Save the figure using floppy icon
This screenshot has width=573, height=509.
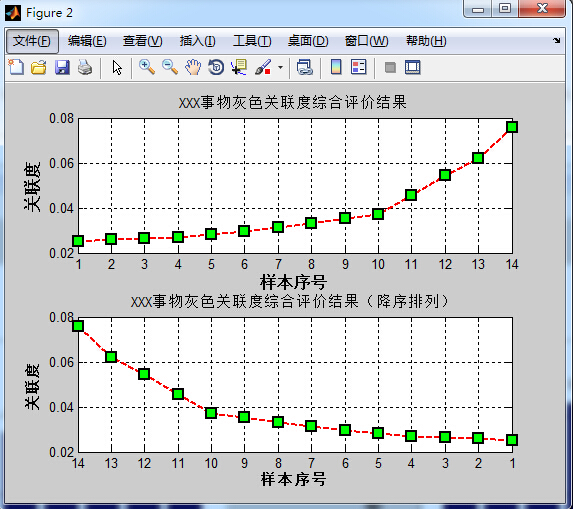(x=62, y=68)
